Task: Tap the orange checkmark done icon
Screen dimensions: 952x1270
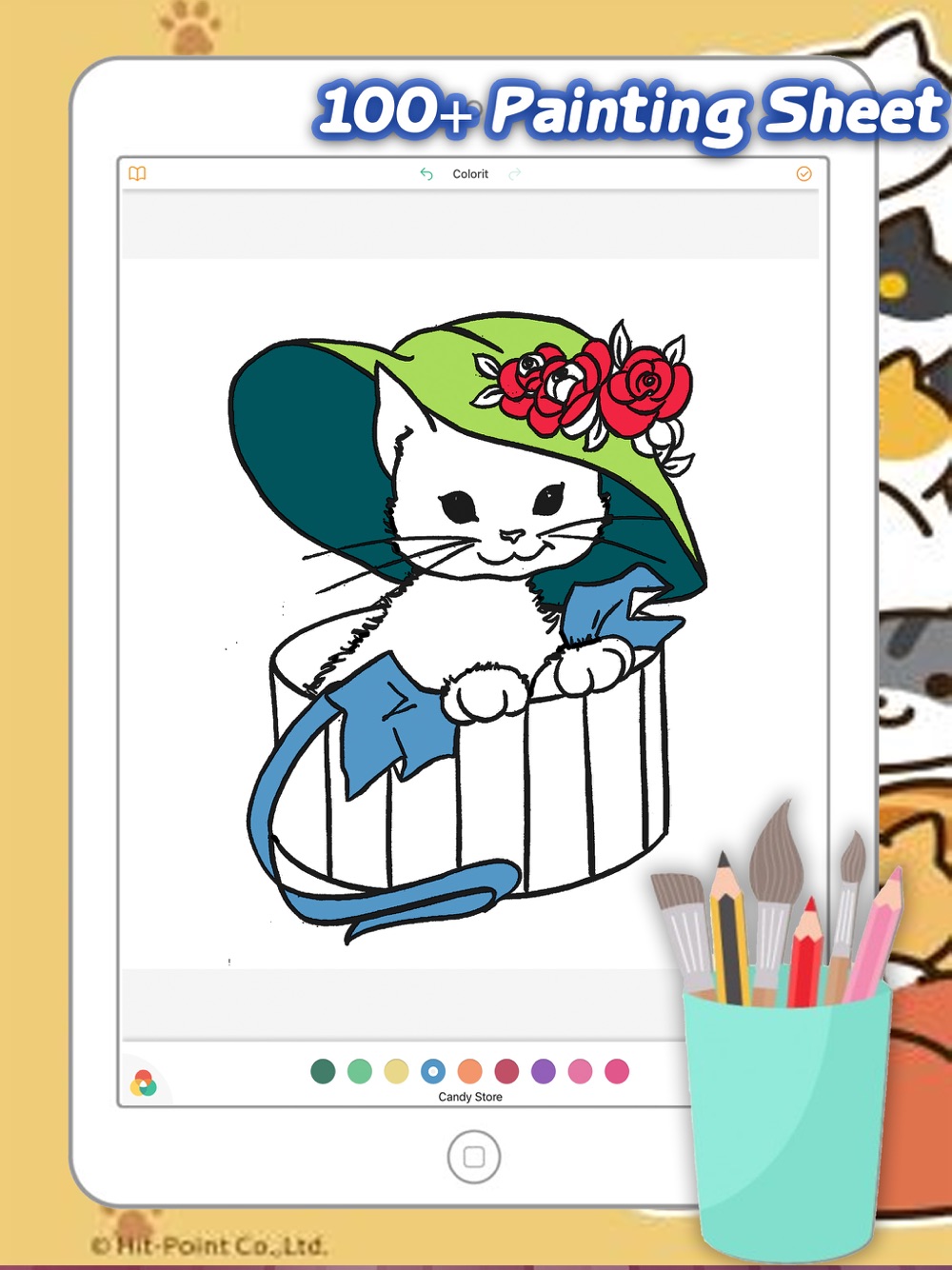Action: tap(803, 173)
